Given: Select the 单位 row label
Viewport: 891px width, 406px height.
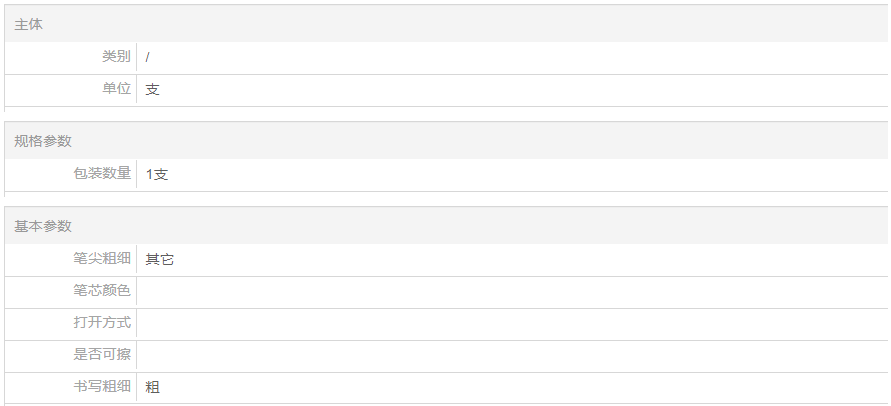Looking at the screenshot, I should 116,89.
